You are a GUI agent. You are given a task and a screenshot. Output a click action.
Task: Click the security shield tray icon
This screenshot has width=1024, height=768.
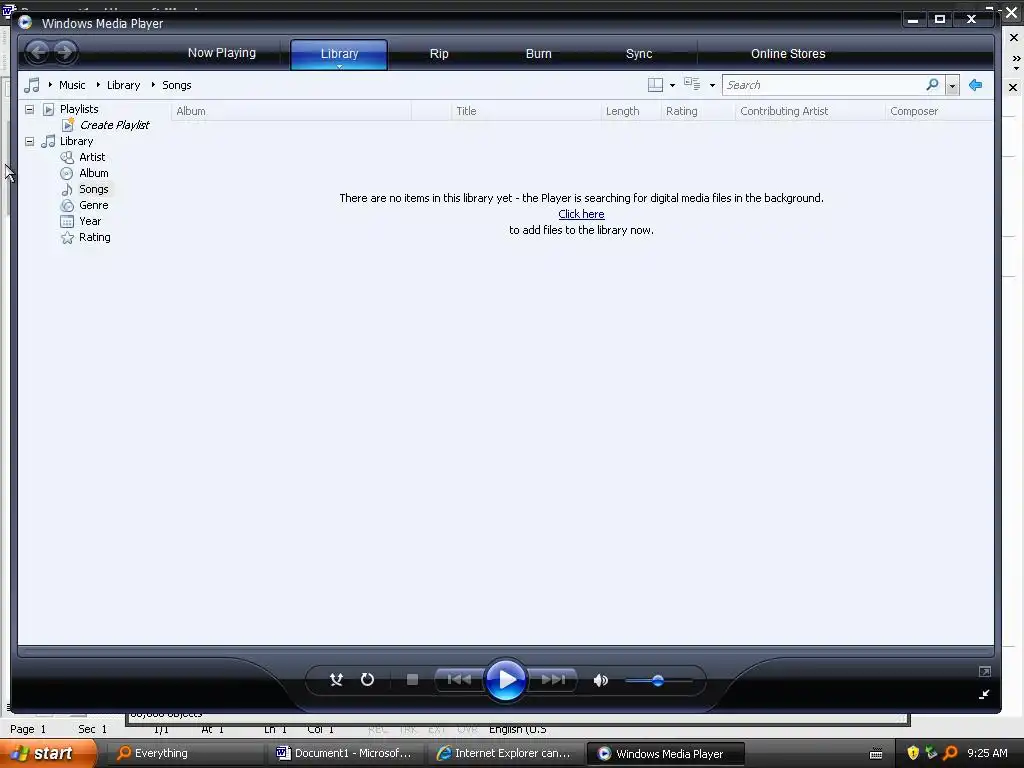click(913, 753)
